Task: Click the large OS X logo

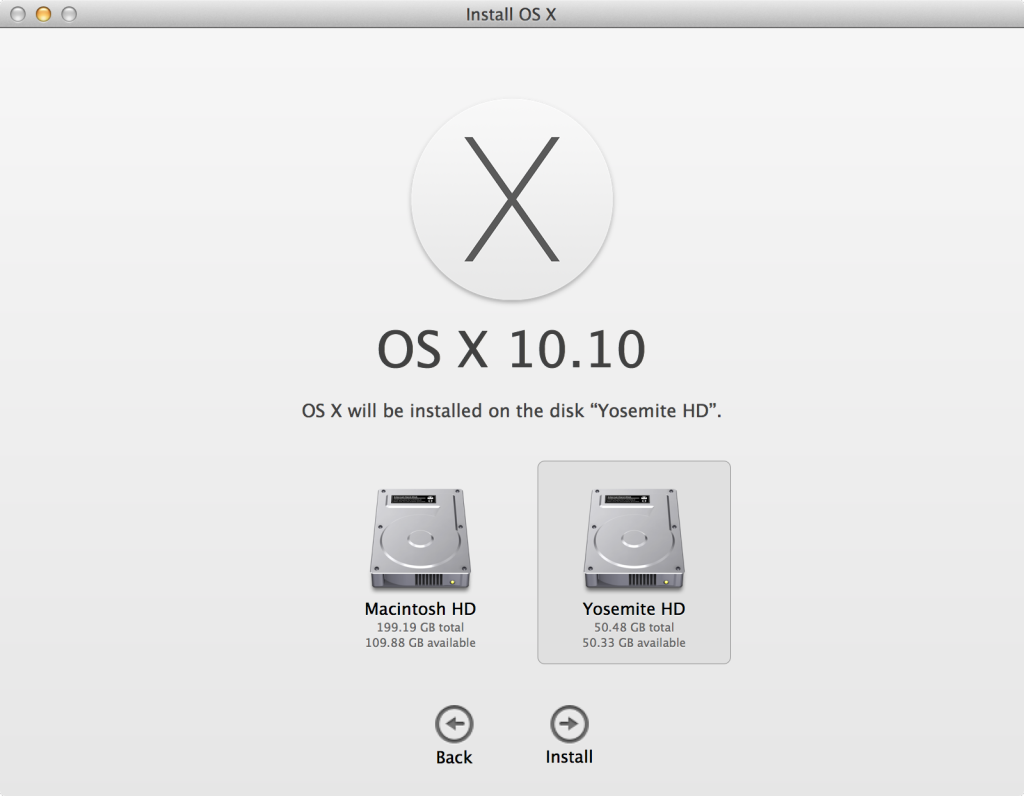Action: (x=511, y=199)
